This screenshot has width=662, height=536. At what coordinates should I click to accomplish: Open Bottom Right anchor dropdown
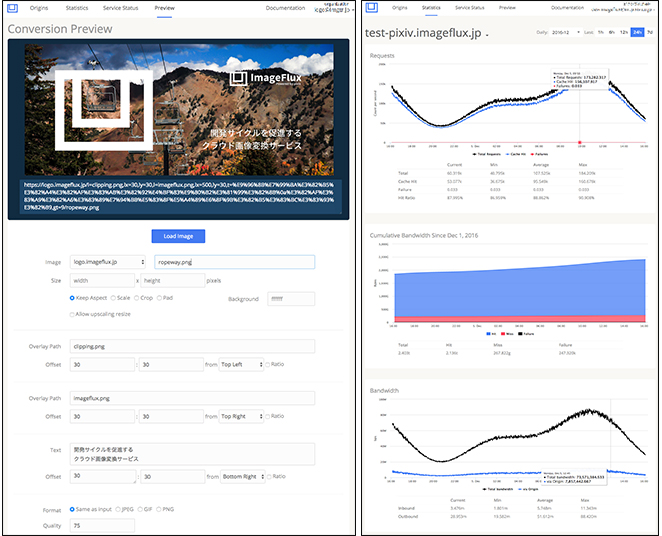(243, 476)
